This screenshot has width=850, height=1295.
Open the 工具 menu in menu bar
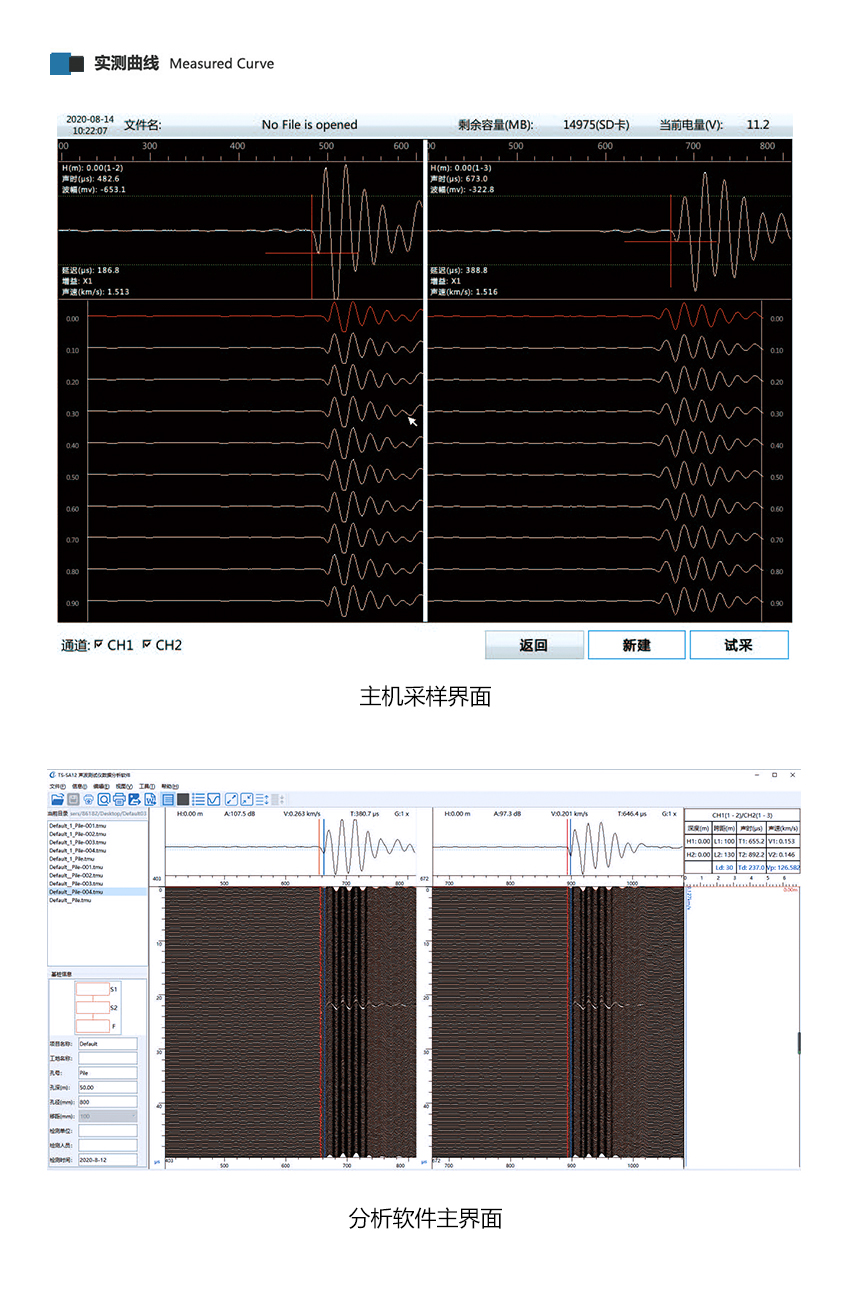(147, 786)
